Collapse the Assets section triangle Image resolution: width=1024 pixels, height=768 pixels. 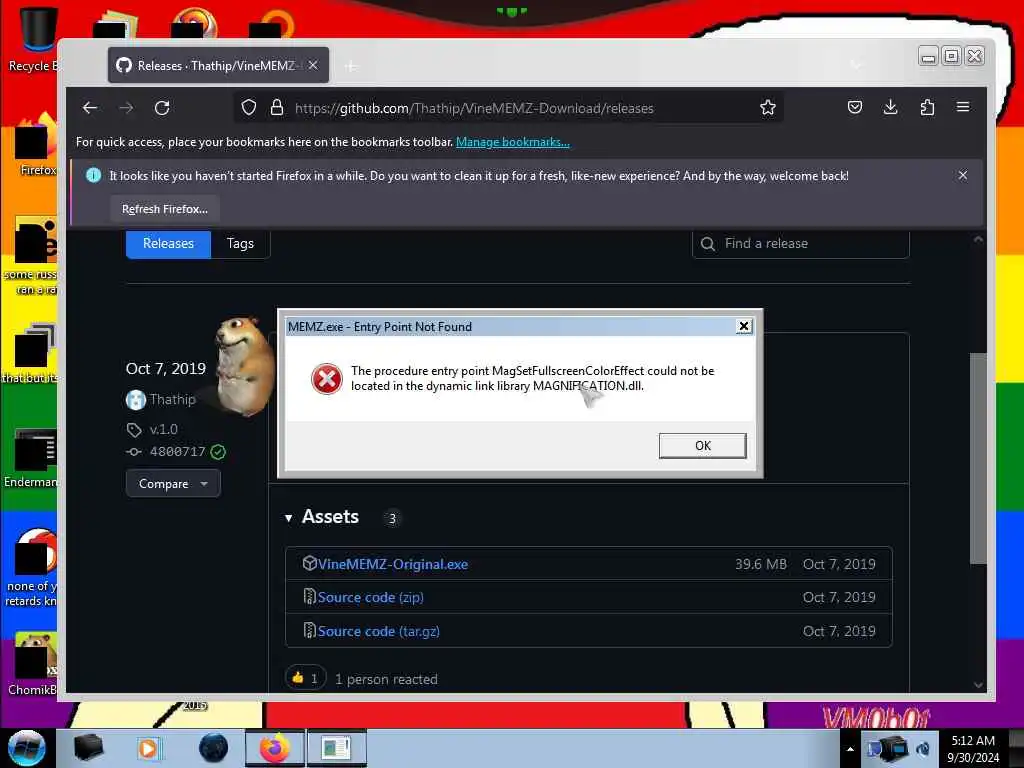(x=289, y=518)
